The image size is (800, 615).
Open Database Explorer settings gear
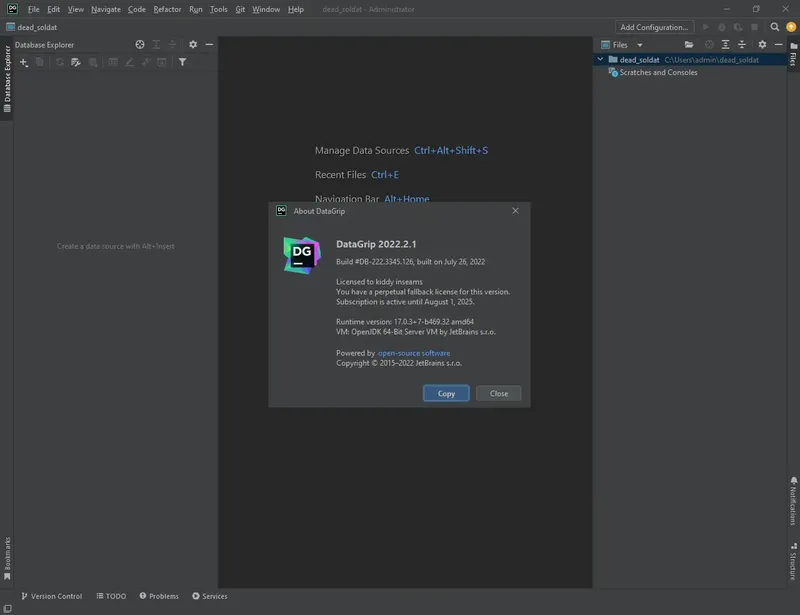(193, 44)
